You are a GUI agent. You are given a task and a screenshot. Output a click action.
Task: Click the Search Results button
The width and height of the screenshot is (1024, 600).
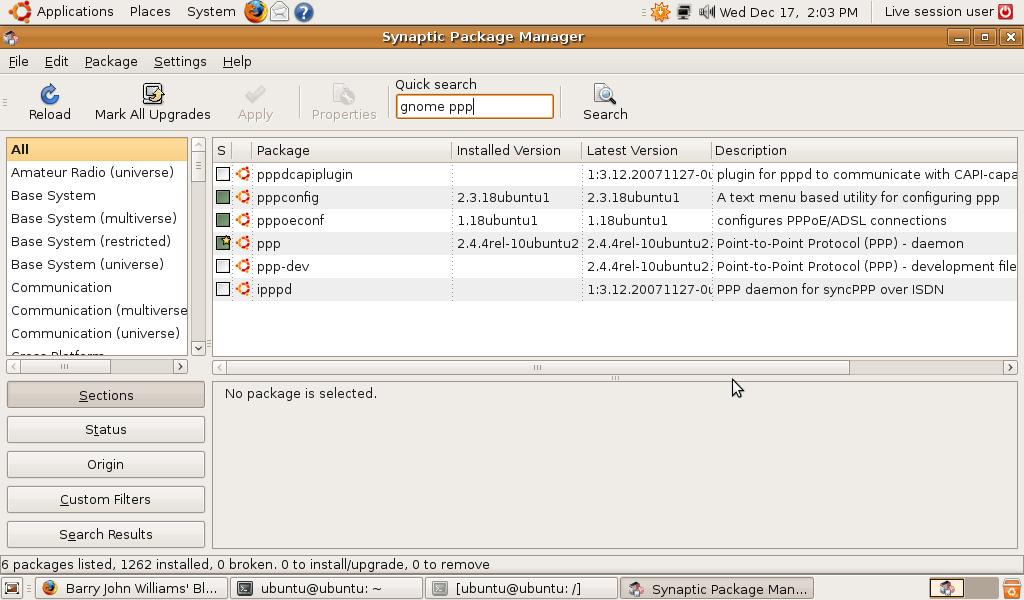[106, 534]
